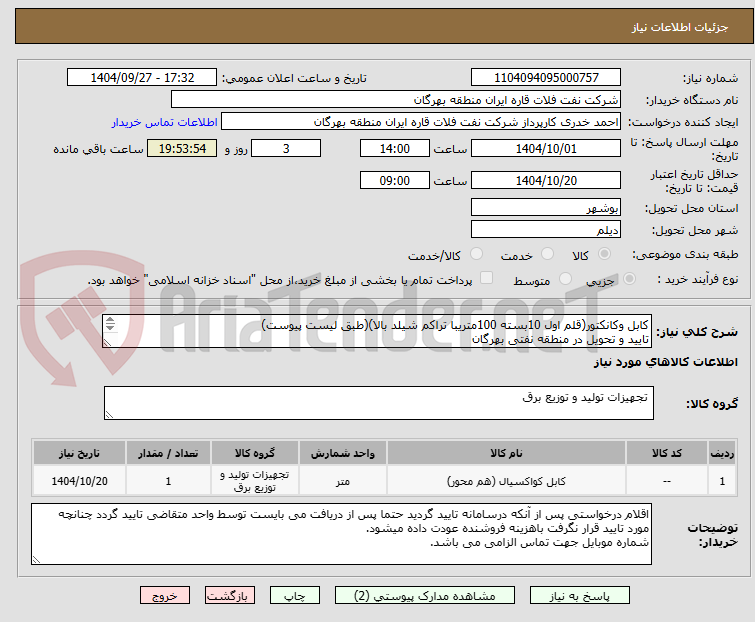Image resolution: width=755 pixels, height=622 pixels.
Task: Click the چاپ print button
Action: [x=295, y=596]
